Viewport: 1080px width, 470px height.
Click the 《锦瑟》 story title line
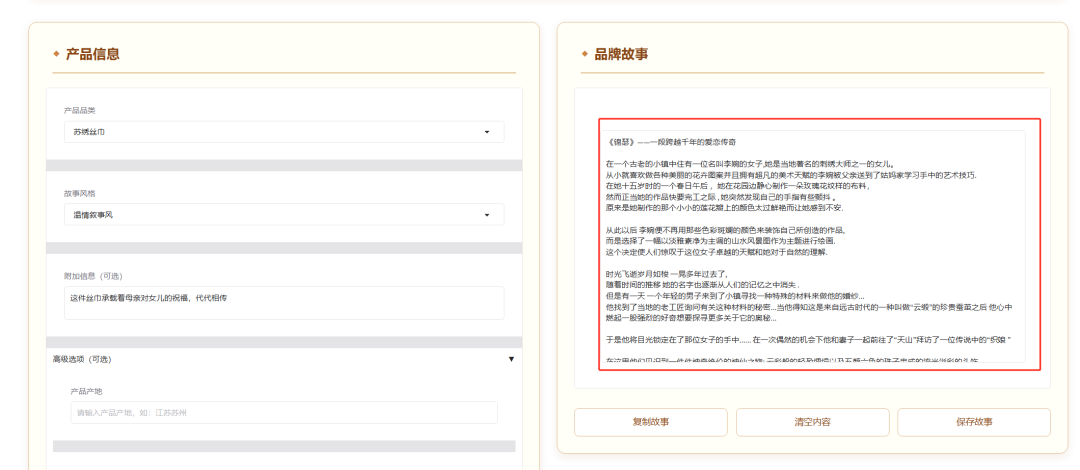click(x=672, y=143)
